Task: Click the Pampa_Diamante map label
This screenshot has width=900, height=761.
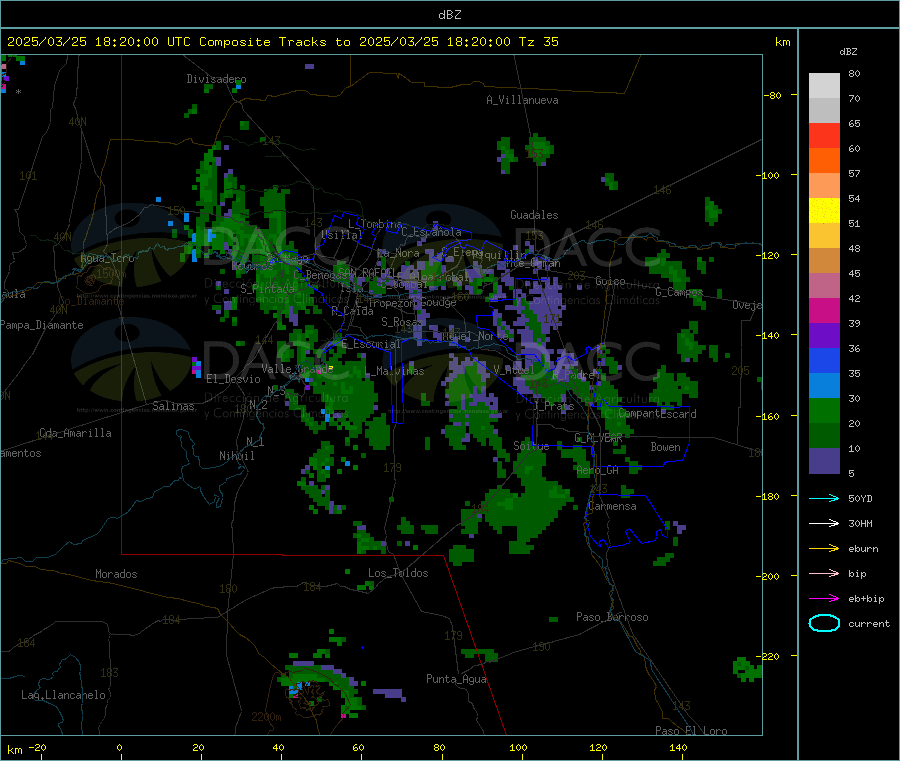Action: pyautogui.click(x=42, y=325)
